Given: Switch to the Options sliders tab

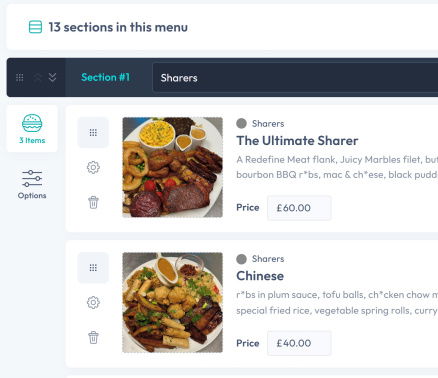Looking at the screenshot, I should (x=32, y=184).
